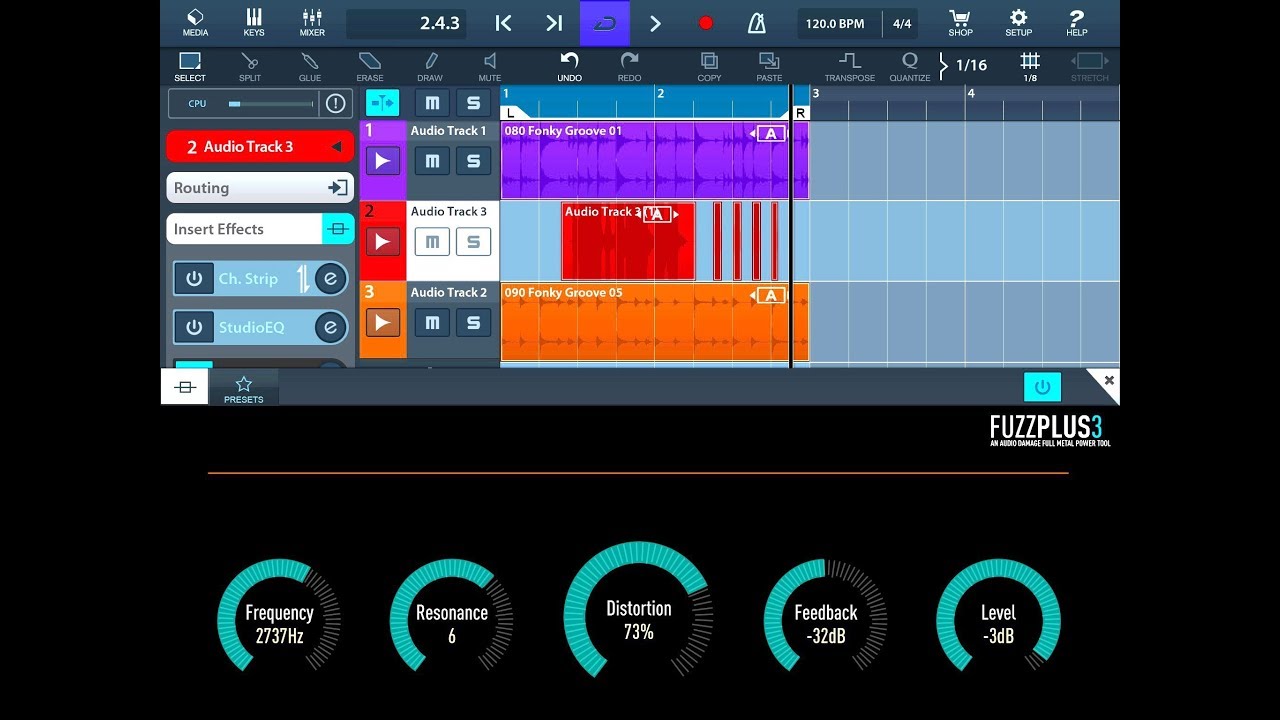Choose the Draw tool
The height and width of the screenshot is (720, 1280).
point(430,67)
